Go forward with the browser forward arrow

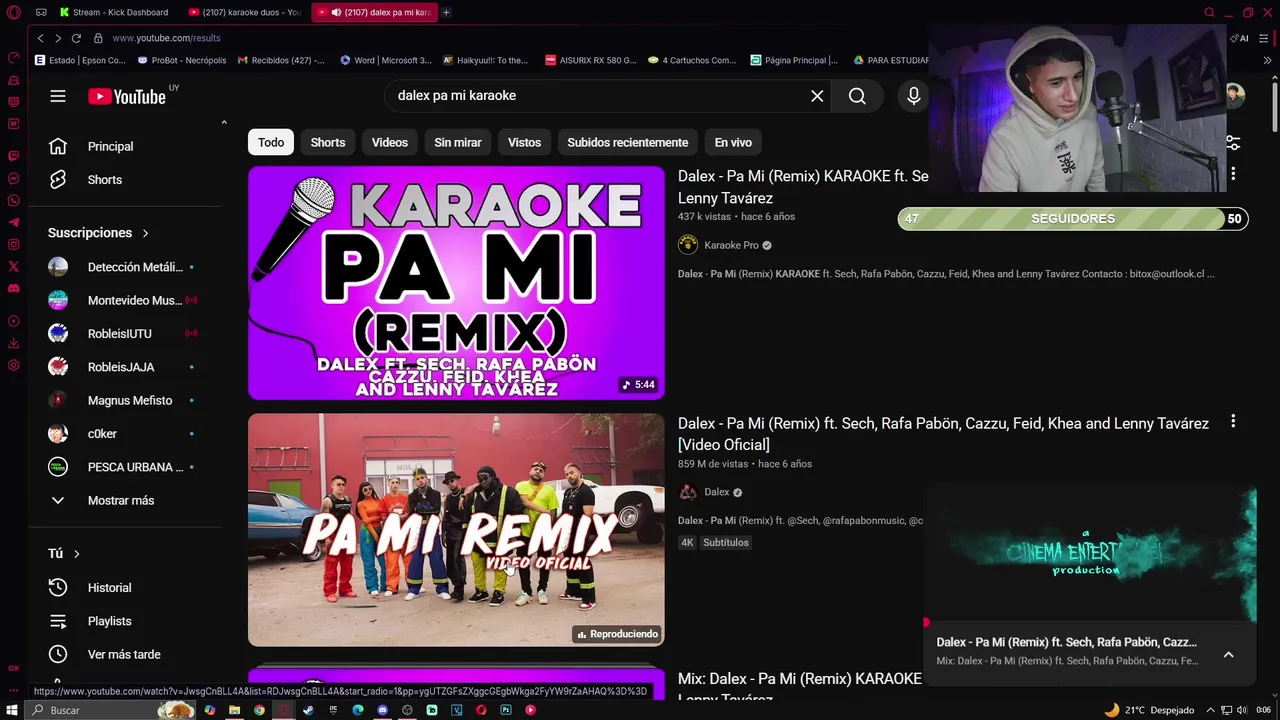pyautogui.click(x=58, y=38)
